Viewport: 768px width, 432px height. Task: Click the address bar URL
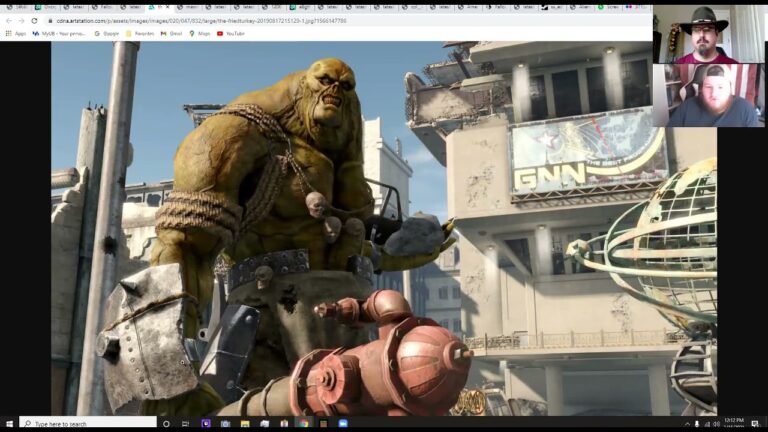coord(201,21)
